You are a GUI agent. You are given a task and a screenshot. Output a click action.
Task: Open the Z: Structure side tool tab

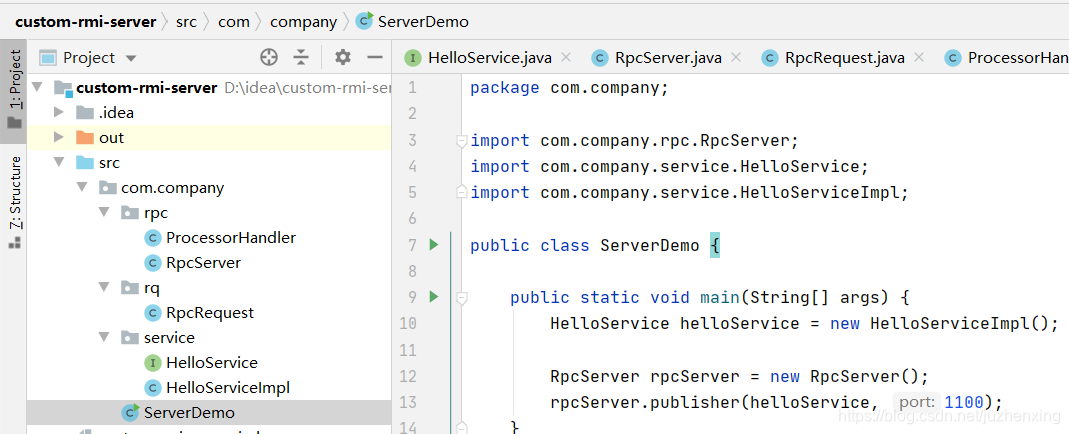pos(14,202)
